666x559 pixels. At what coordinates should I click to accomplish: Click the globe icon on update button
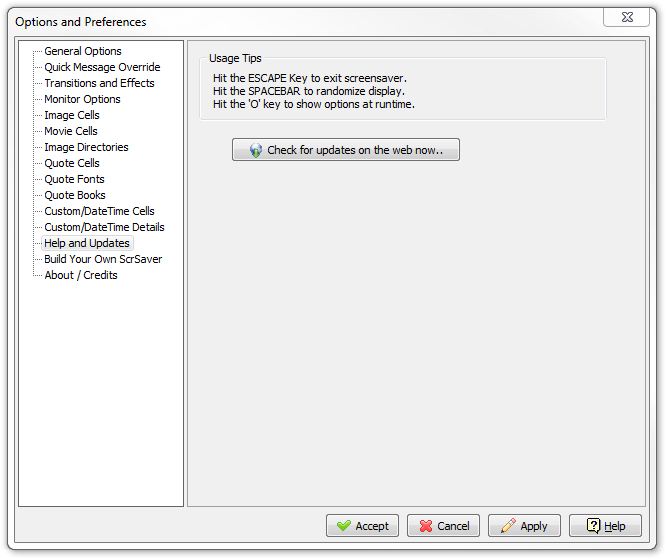(x=256, y=150)
